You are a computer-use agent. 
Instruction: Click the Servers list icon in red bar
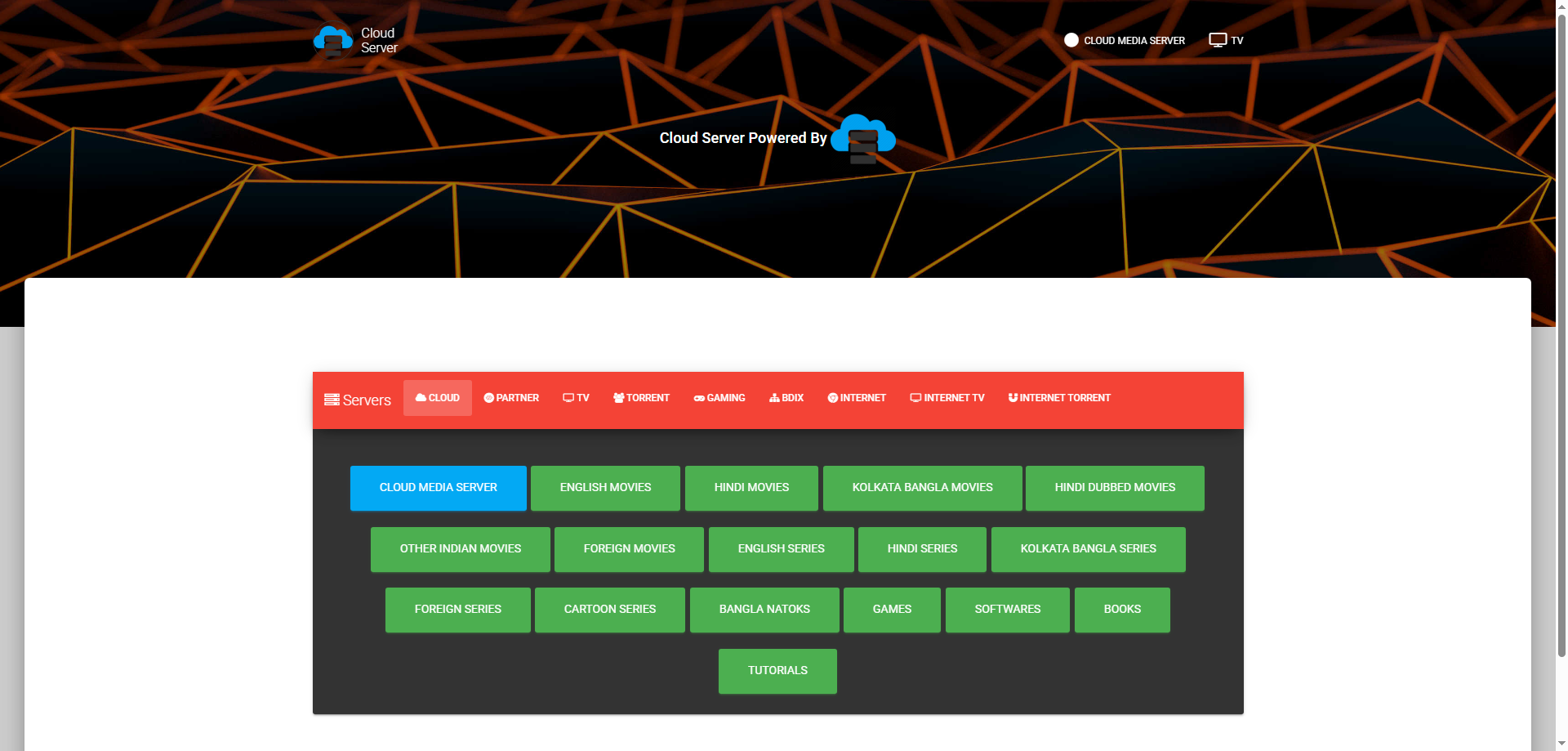click(332, 400)
